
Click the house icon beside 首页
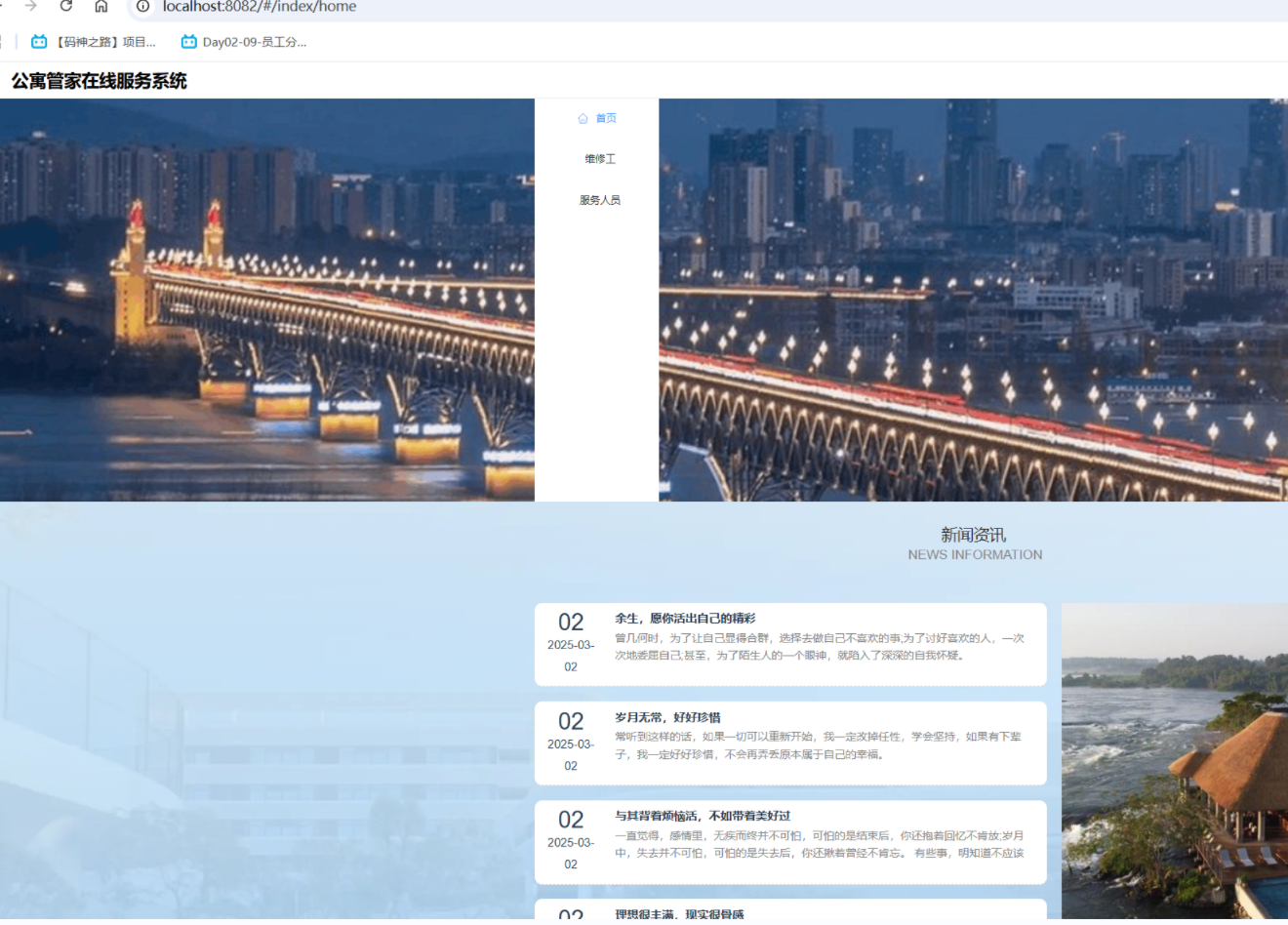[x=583, y=118]
